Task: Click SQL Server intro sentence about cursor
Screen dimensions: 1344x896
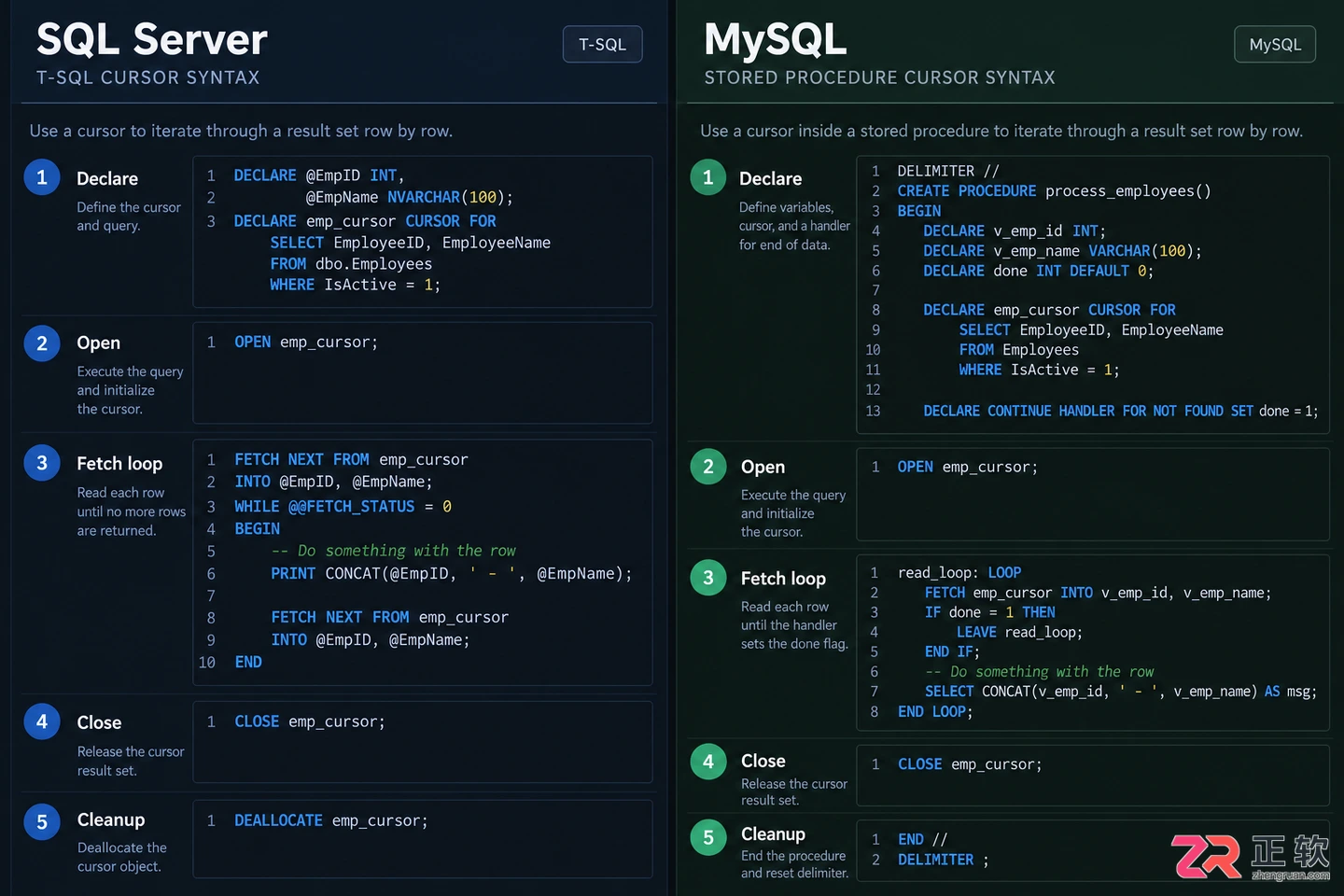Action: (241, 131)
